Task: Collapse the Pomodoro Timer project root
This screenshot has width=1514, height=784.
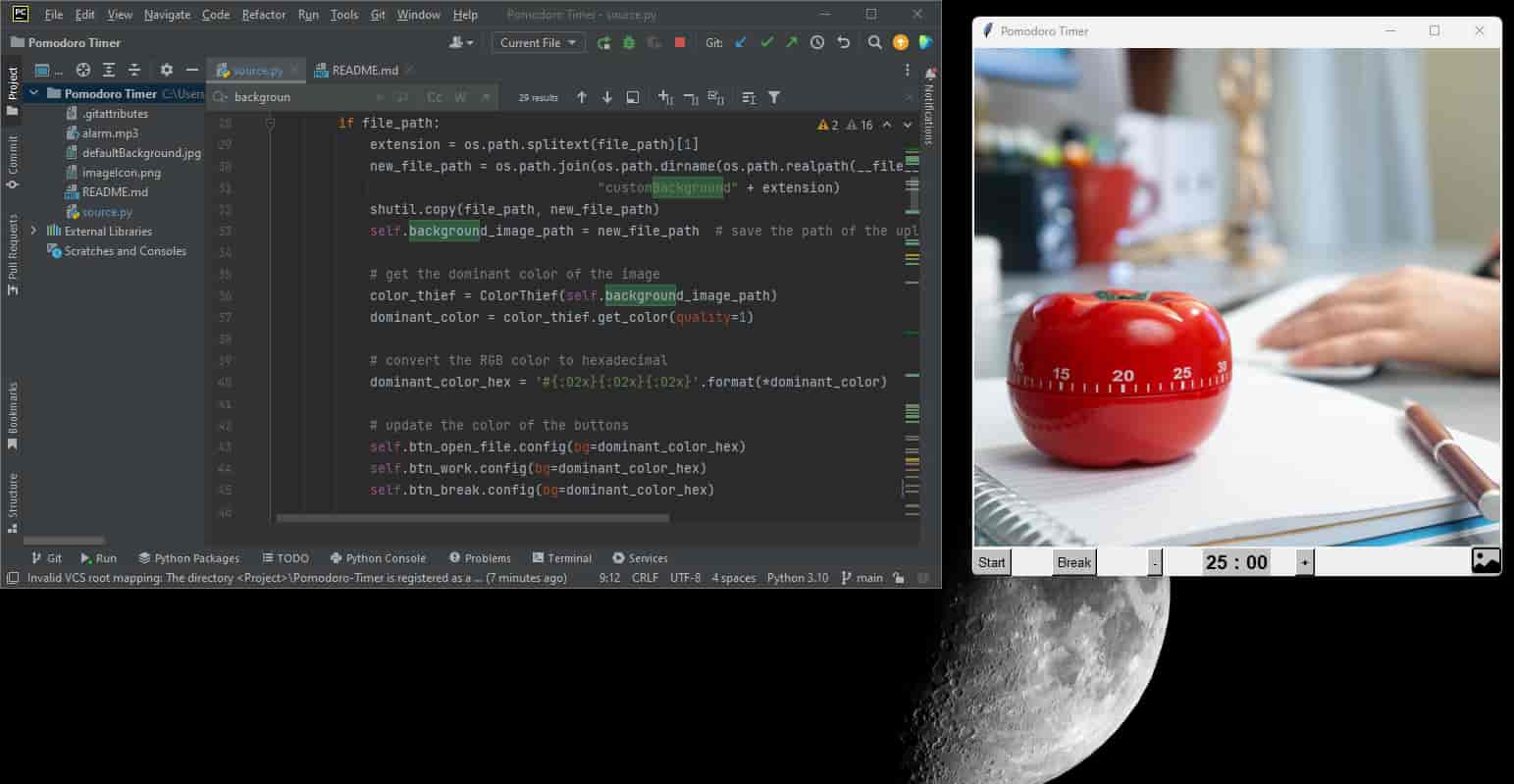Action: 34,93
